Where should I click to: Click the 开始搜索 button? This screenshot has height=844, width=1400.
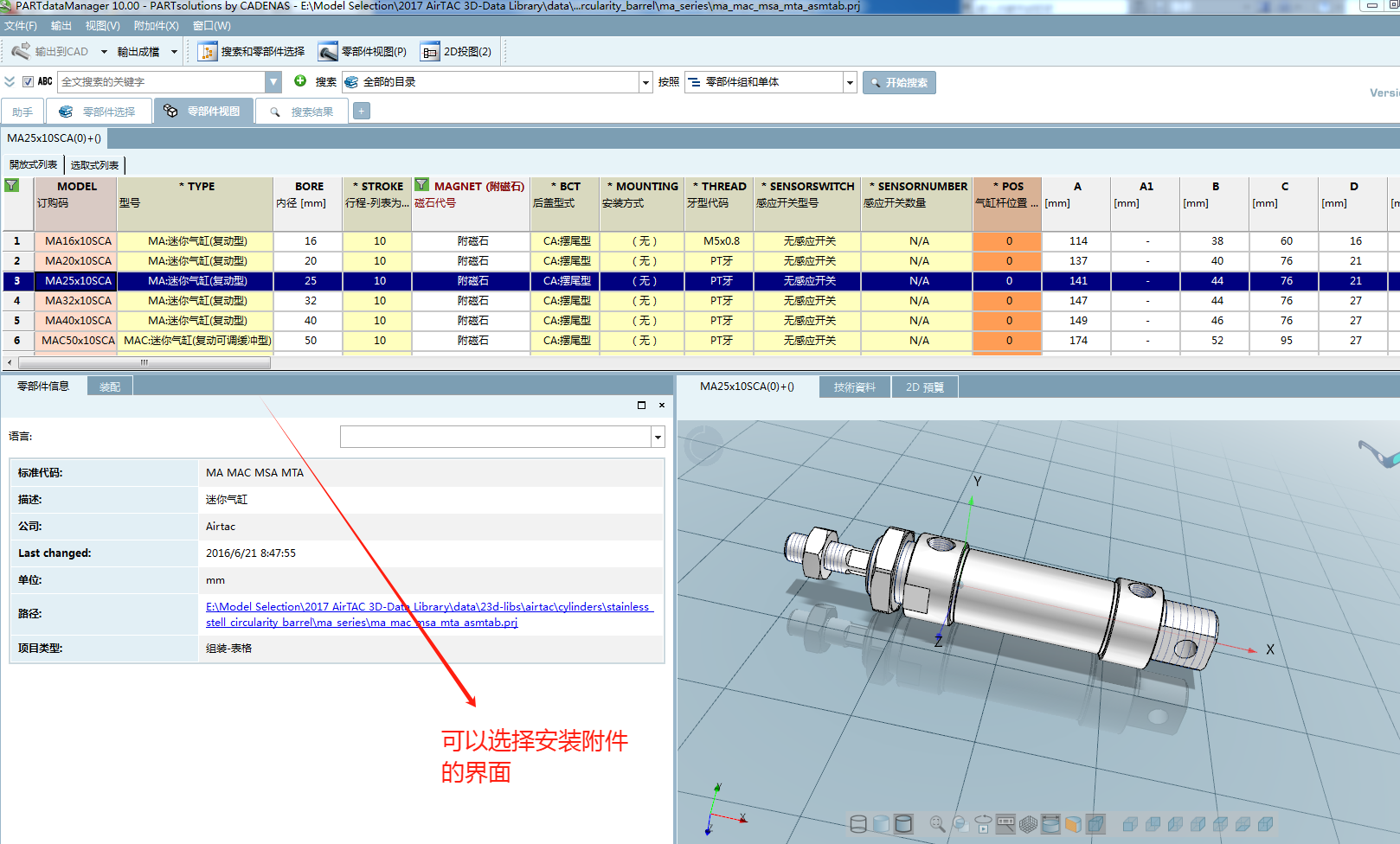[x=899, y=83]
